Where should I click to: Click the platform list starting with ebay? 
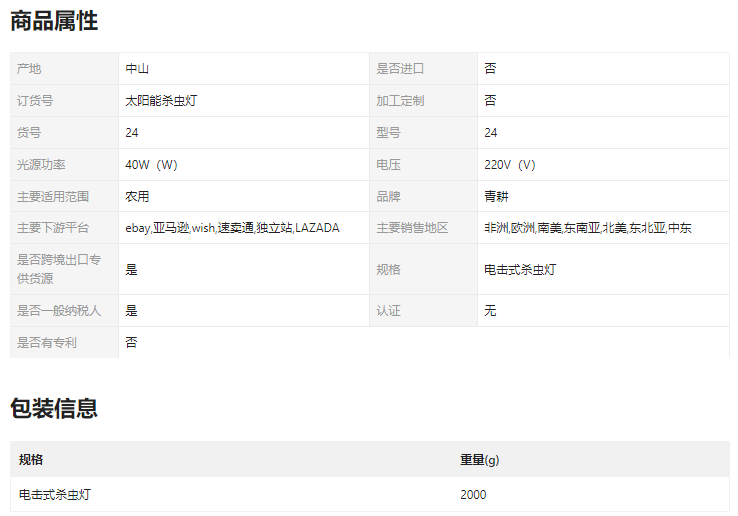(x=232, y=228)
